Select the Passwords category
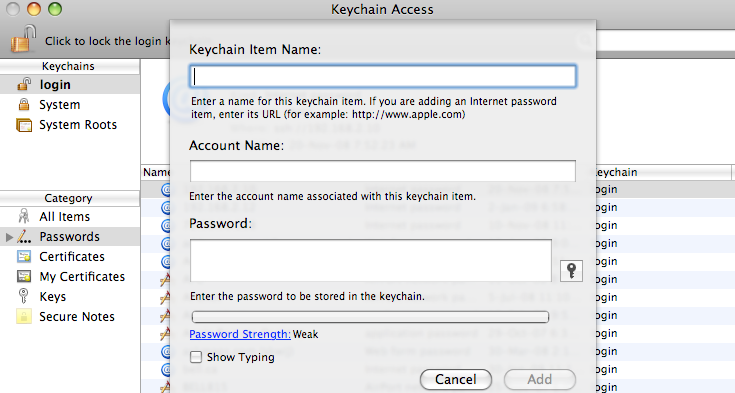Image resolution: width=735 pixels, height=393 pixels. point(69,237)
